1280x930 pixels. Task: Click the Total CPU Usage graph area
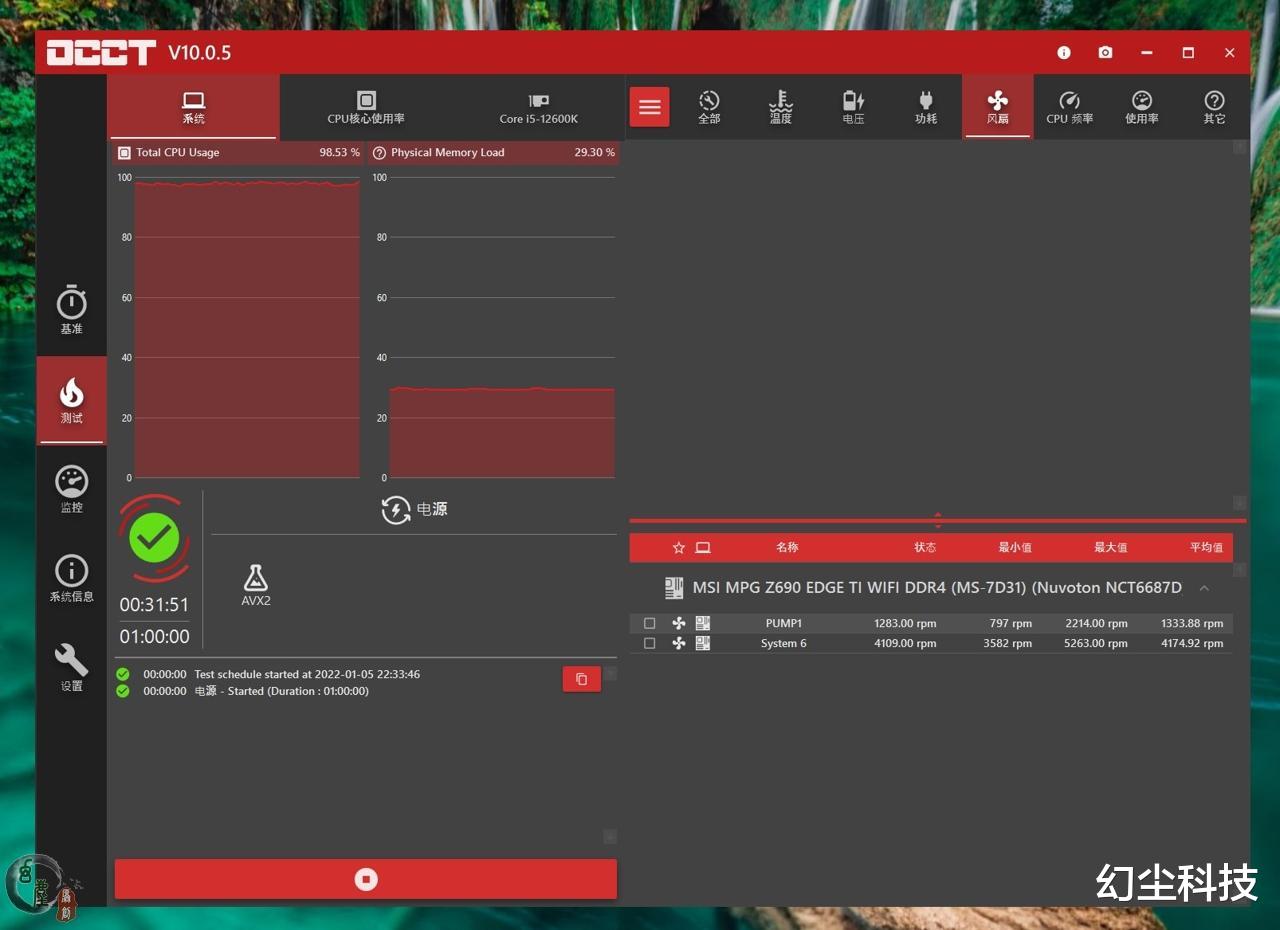(247, 328)
